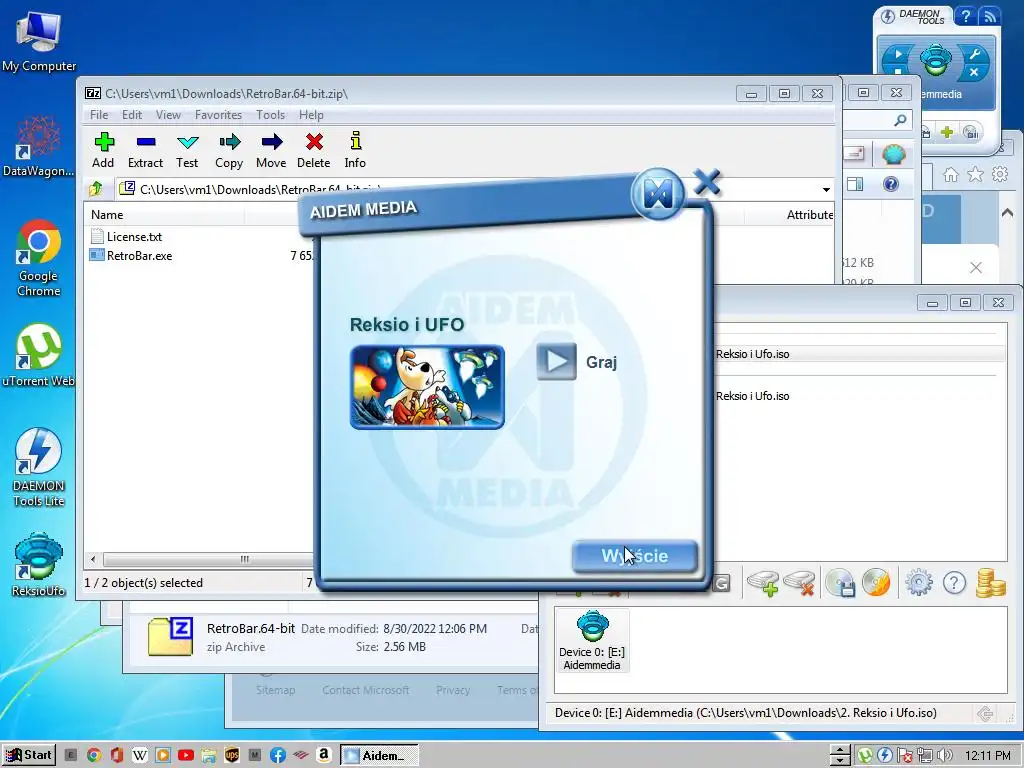The height and width of the screenshot is (768, 1024).
Task: Click the Move icon in 7-Zip toolbar
Action: pyautogui.click(x=271, y=151)
